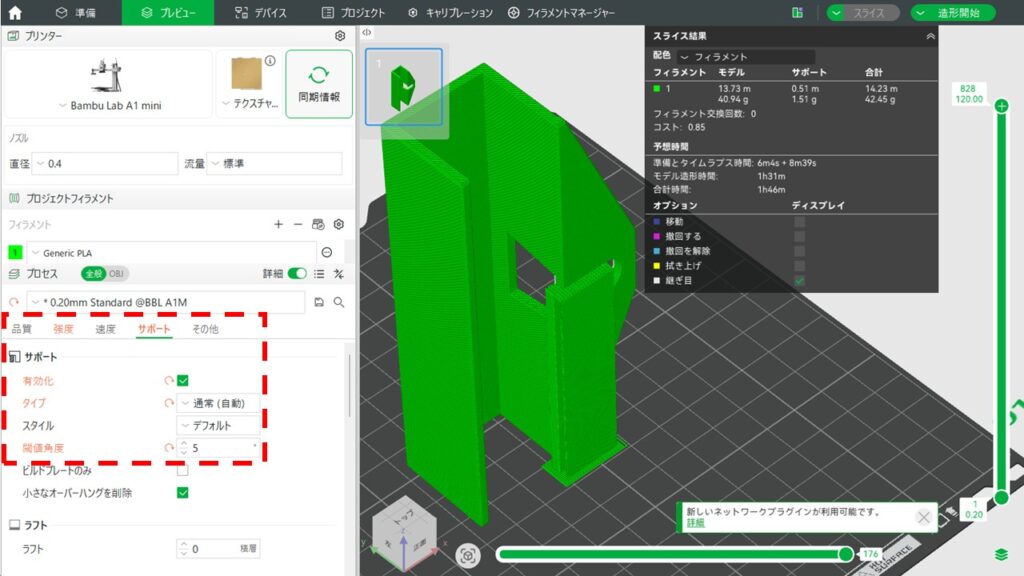This screenshot has width=1024, height=576.
Task: Show info for the textured plate
Action: click(x=270, y=61)
